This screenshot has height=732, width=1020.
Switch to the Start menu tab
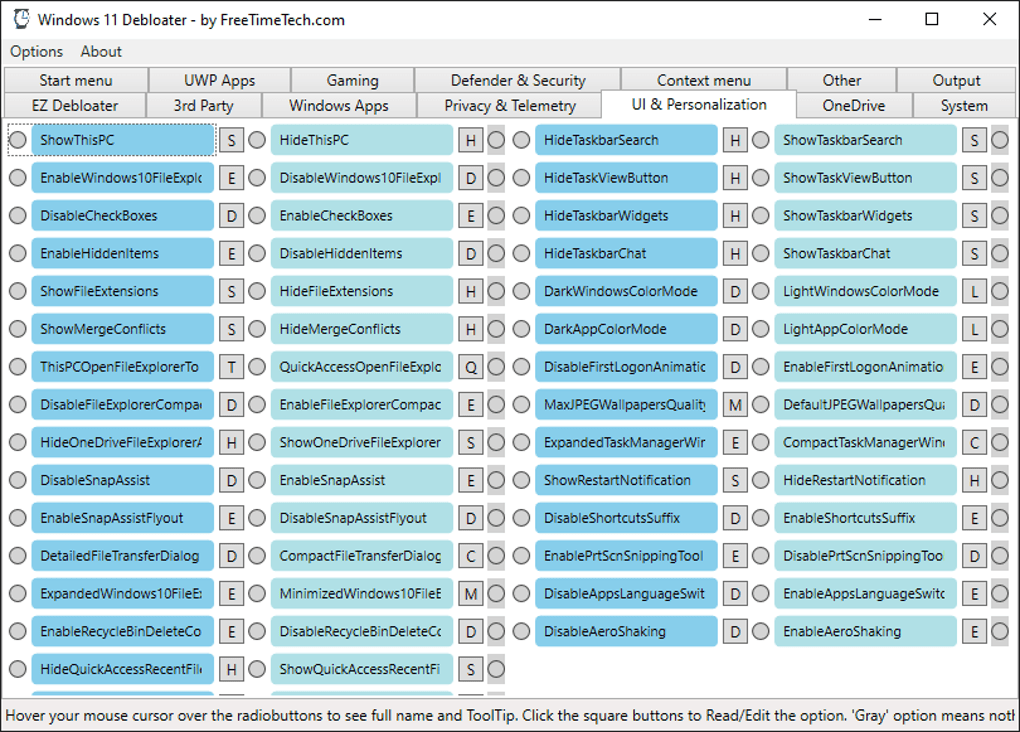point(76,80)
